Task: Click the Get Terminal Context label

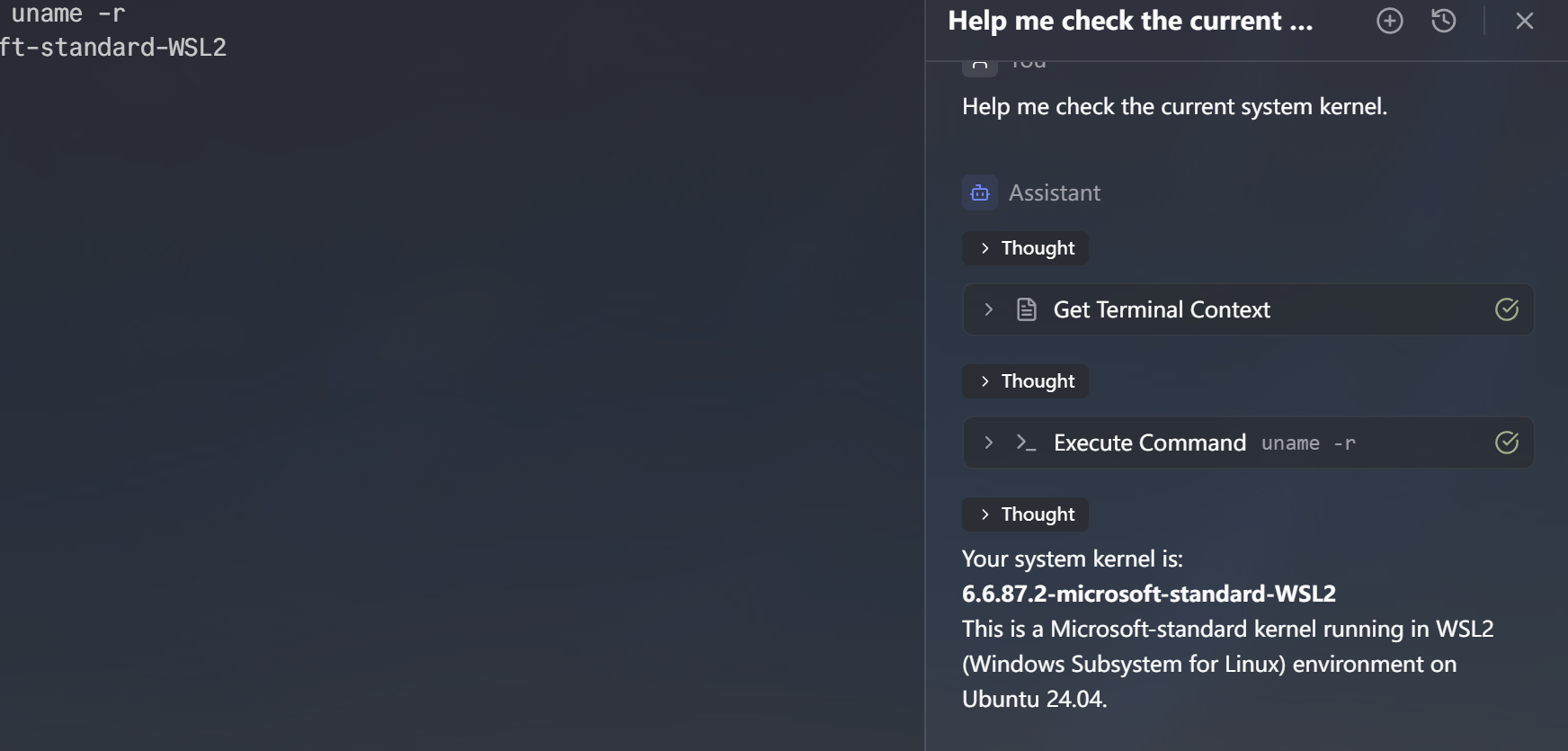Action: (1161, 309)
